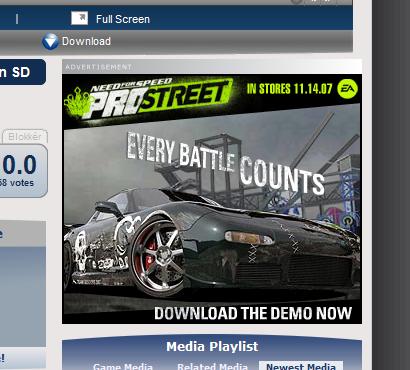This screenshot has height=370, width=410.
Task: Click the EA logo in the ad
Action: [347, 89]
